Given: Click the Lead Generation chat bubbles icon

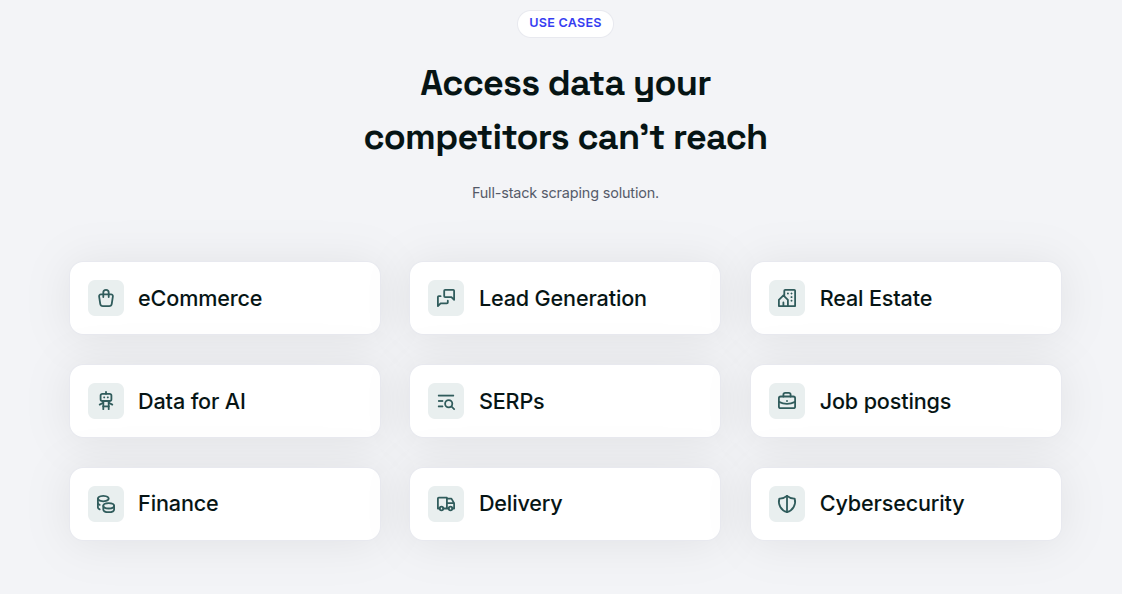Looking at the screenshot, I should [446, 298].
